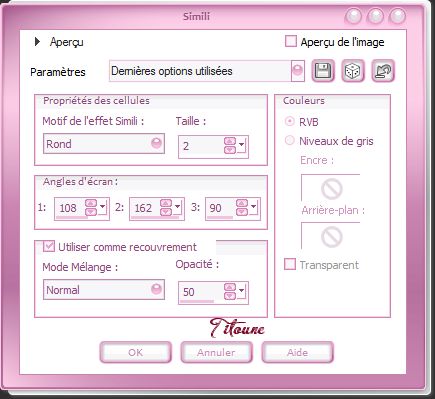Decrease screen angle 2 value

pyautogui.click(x=166, y=211)
